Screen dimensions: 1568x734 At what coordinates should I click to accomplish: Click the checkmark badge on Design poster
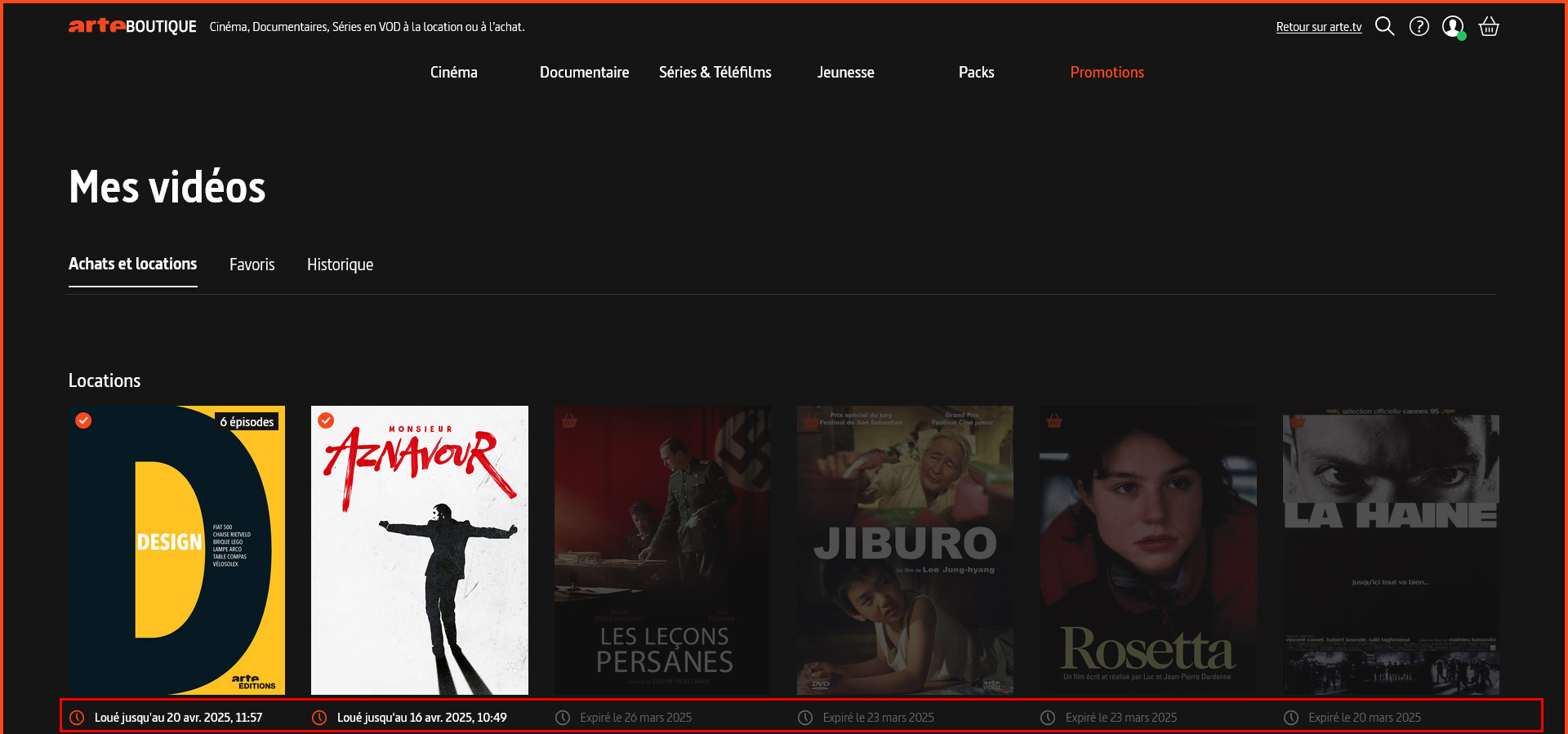(83, 420)
